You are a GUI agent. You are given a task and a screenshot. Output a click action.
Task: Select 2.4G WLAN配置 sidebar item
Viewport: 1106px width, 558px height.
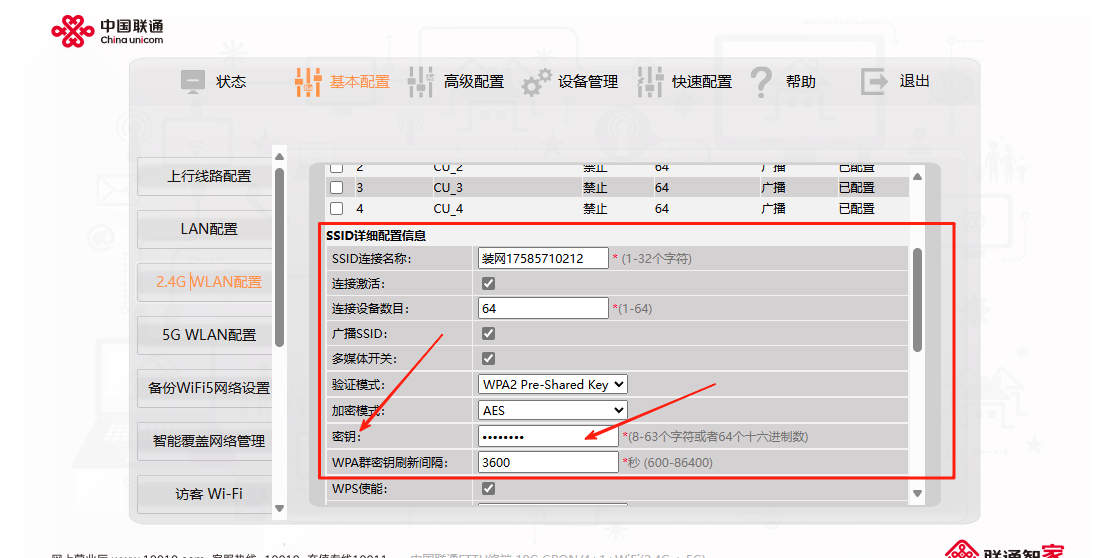(205, 282)
